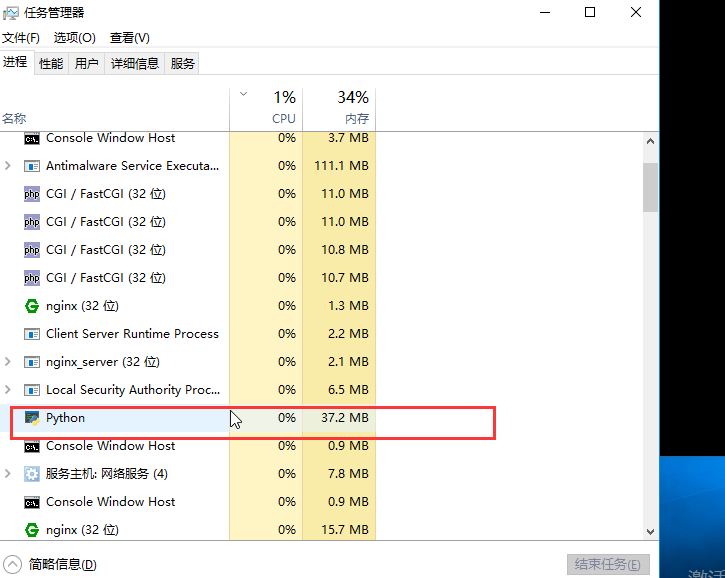Open the 文件(F) menu
Viewport: 725px width, 578px height.
pos(21,38)
